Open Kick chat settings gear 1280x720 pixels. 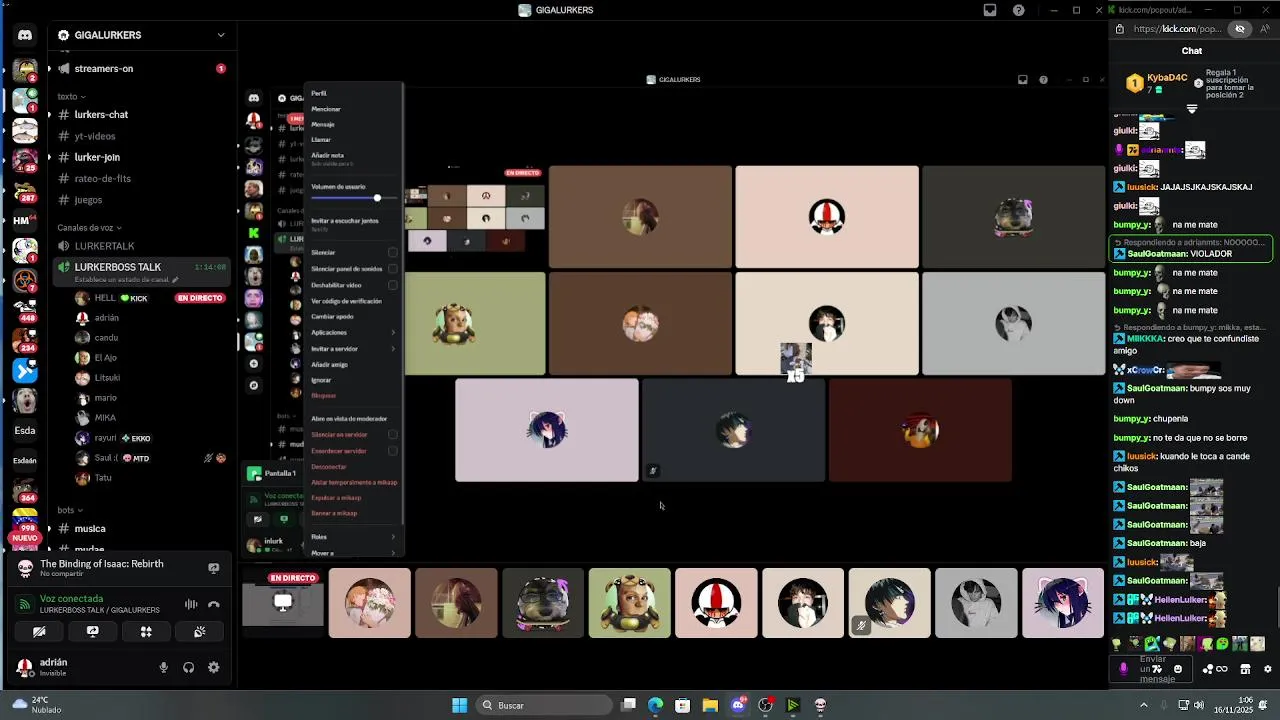tap(1268, 669)
